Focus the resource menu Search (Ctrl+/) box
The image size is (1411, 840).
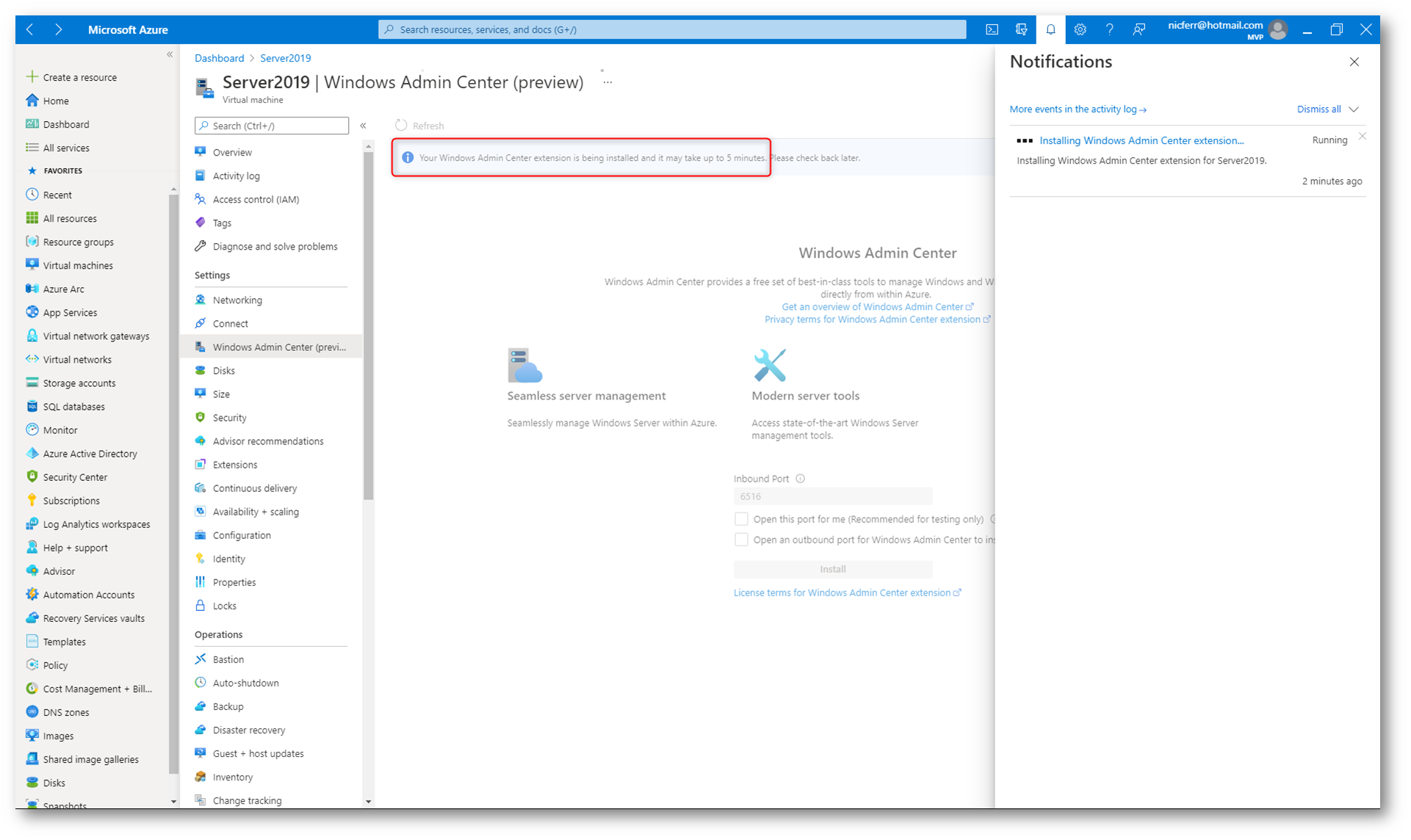(272, 126)
